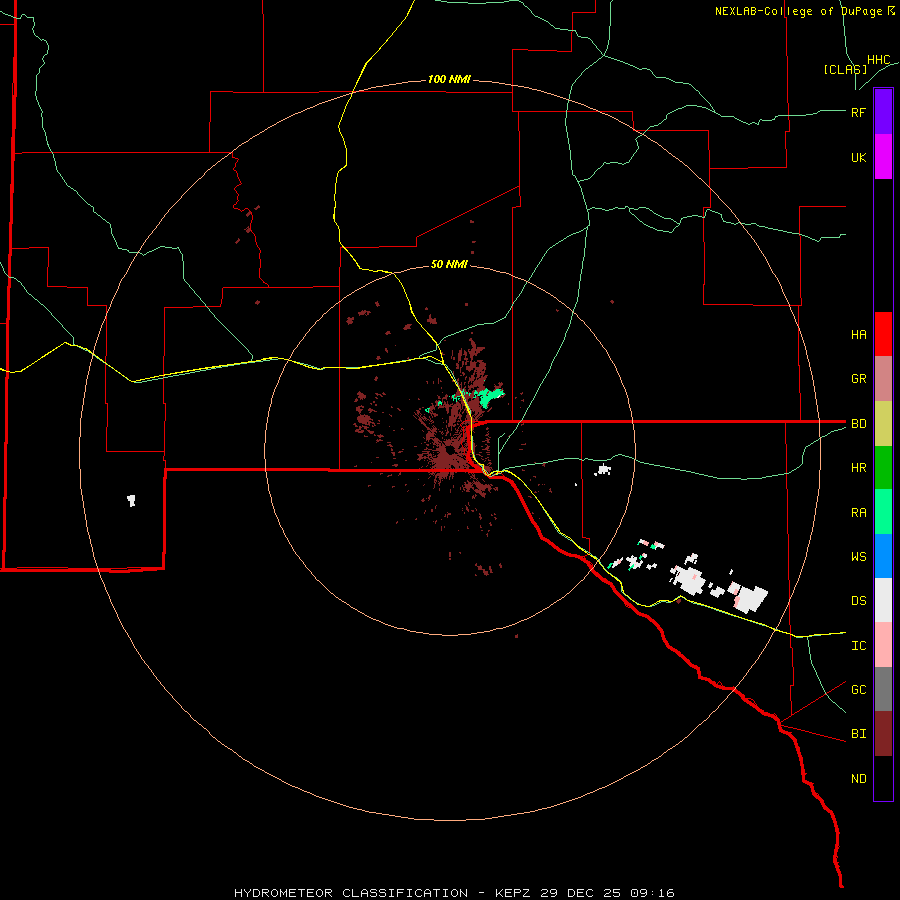Select the IC pink legend swatch
This screenshot has height=900, width=900.
[x=883, y=645]
